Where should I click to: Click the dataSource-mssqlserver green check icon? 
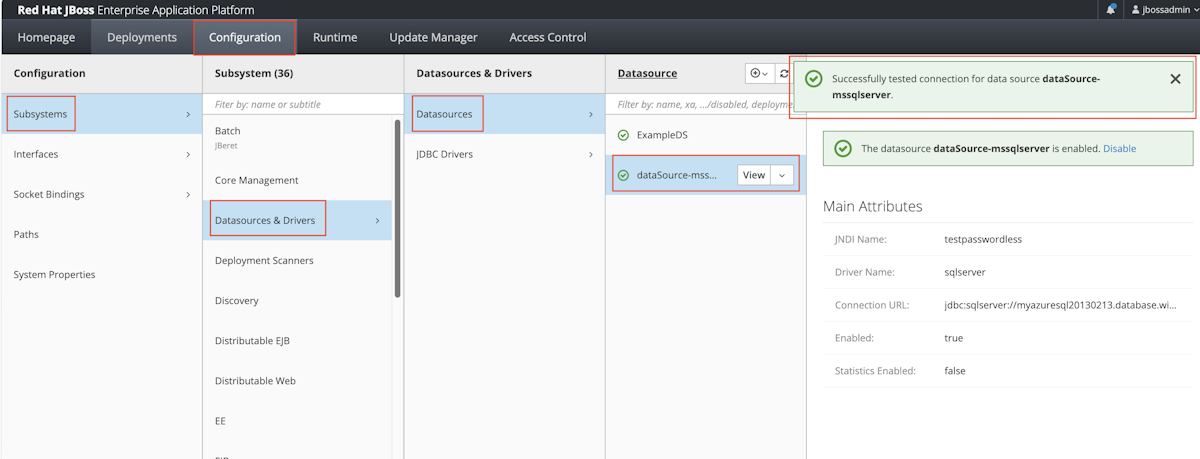624,175
